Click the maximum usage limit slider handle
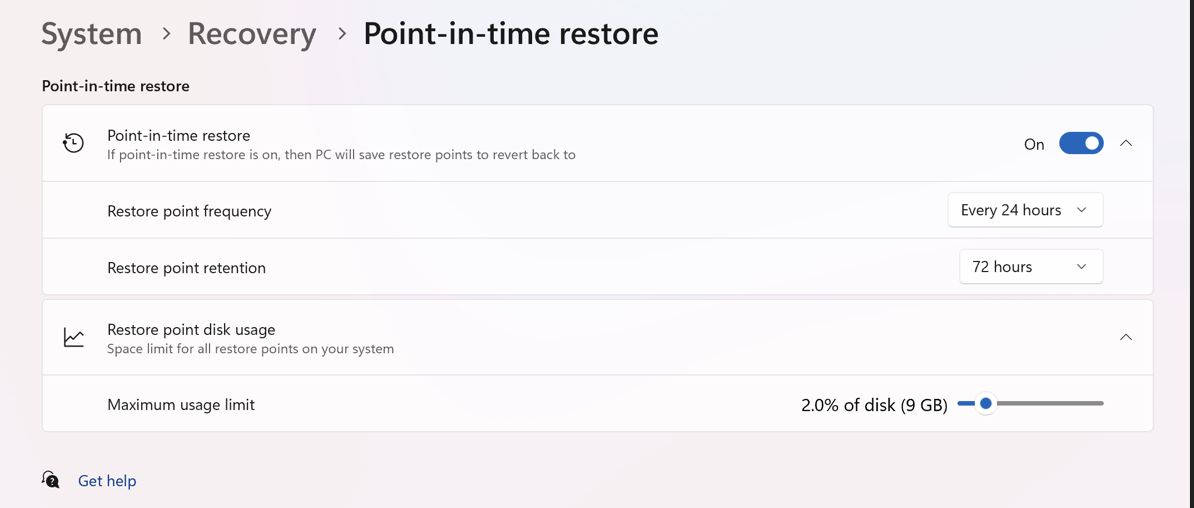The height and width of the screenshot is (508, 1194). pyautogui.click(x=986, y=404)
